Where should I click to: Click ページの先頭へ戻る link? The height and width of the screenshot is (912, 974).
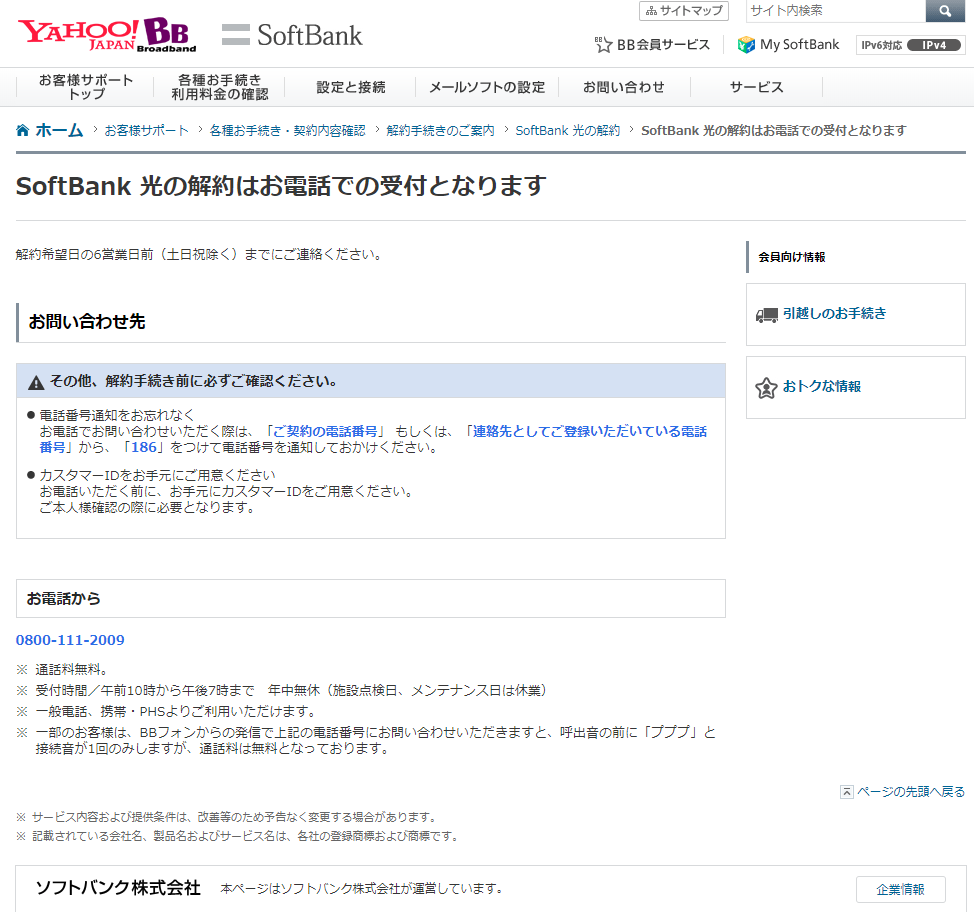pos(911,791)
